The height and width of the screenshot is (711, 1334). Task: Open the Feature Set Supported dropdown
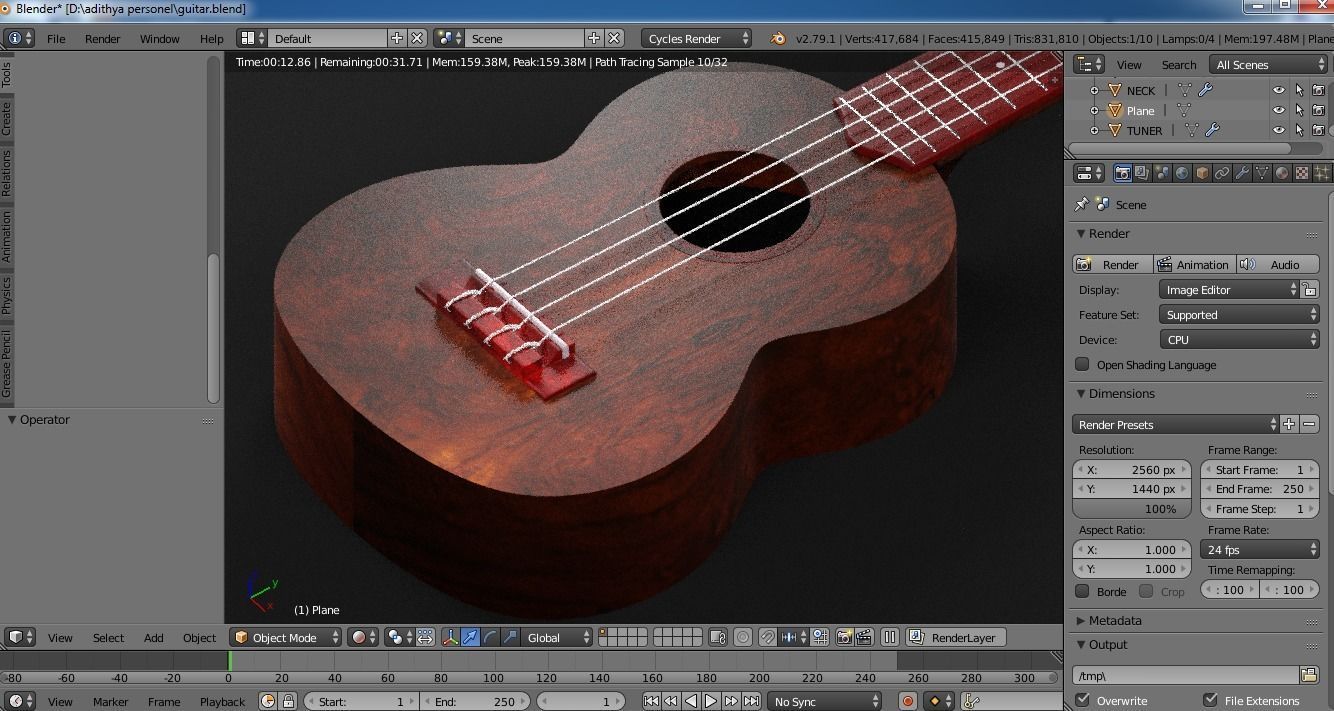(x=1240, y=315)
